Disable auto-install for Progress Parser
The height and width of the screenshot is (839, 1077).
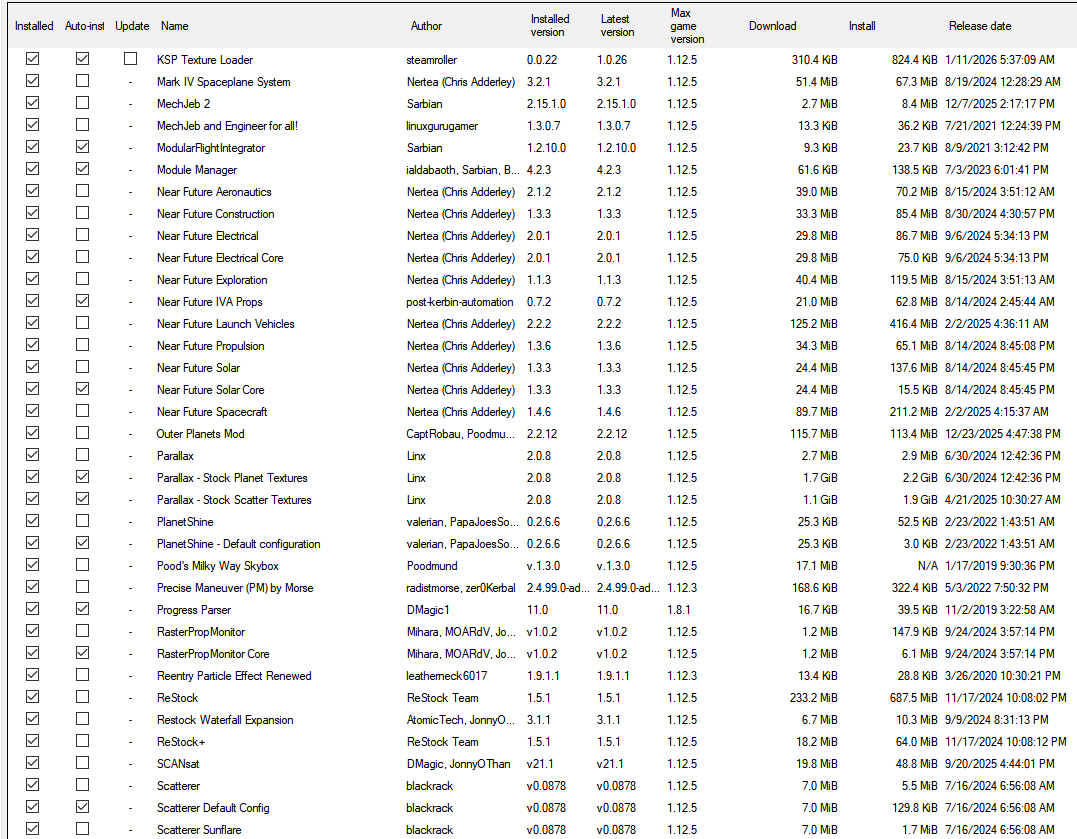pyautogui.click(x=82, y=610)
